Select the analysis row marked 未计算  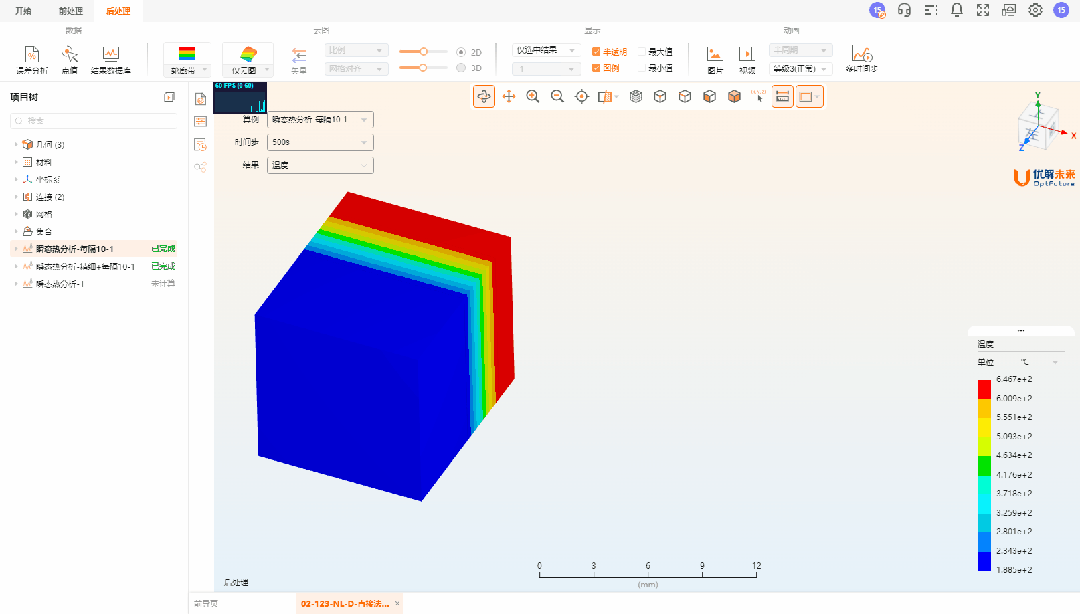click(x=94, y=284)
